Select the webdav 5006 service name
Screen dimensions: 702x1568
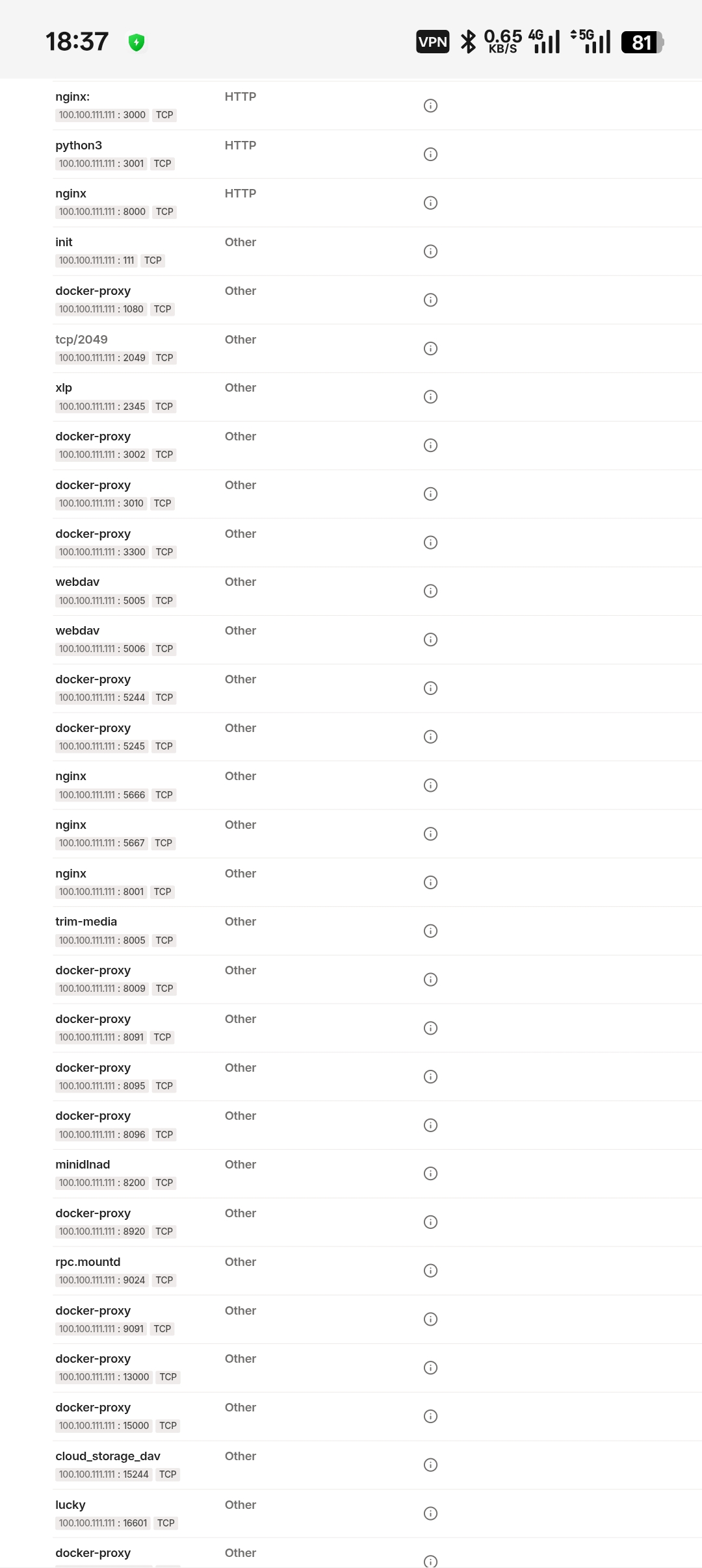[x=77, y=631]
